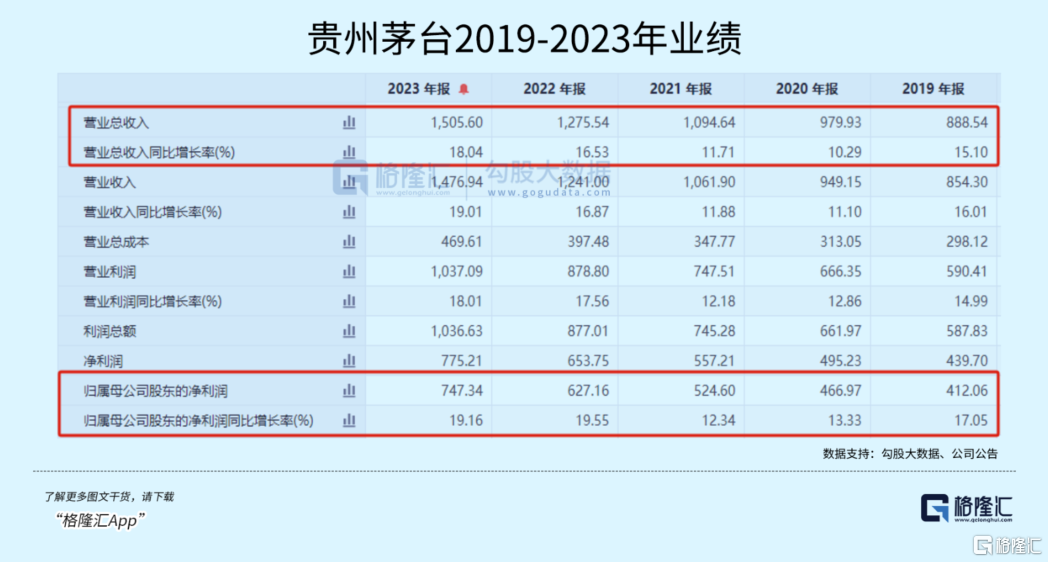
Task: Open chart icon for 营业总收入 row
Action: (349, 122)
